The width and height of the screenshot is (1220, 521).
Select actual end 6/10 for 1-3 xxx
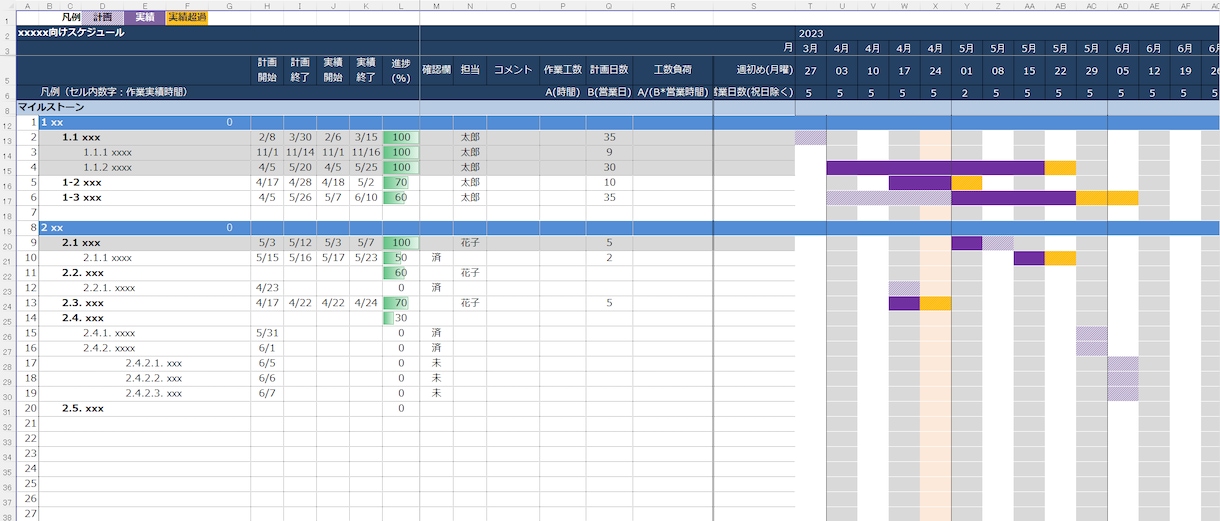(x=366, y=197)
